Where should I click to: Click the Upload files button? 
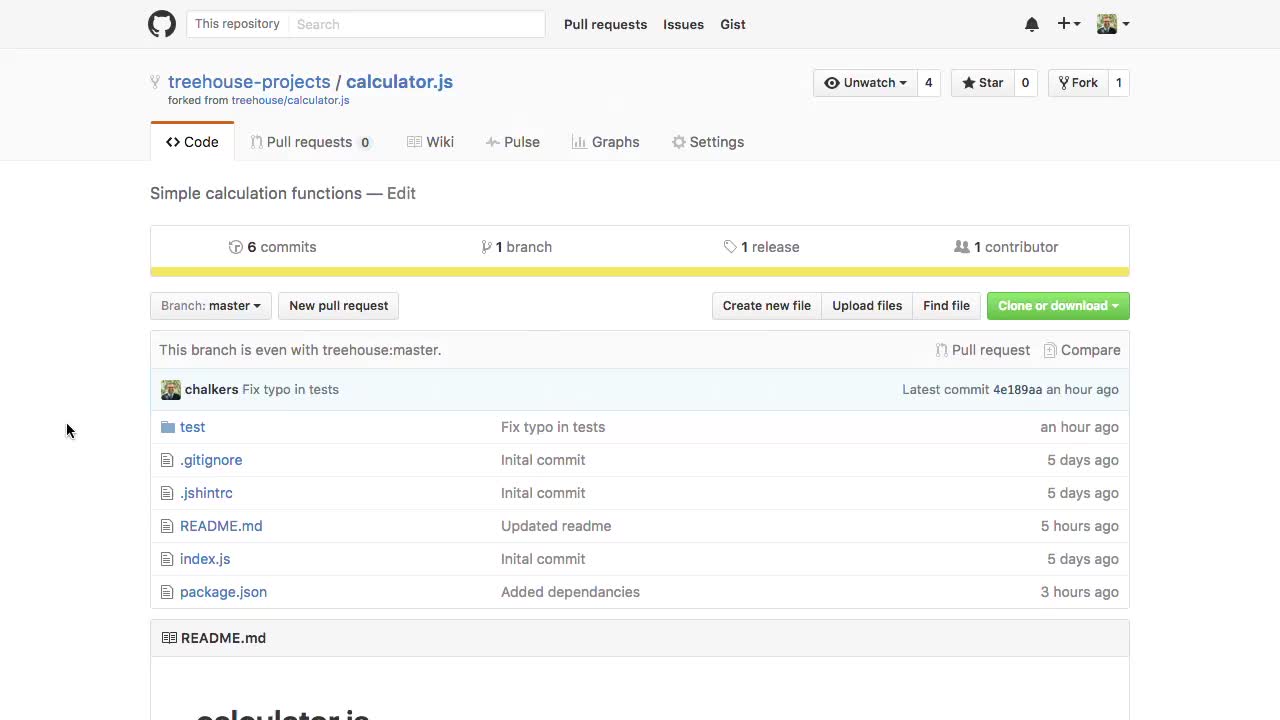pos(867,306)
